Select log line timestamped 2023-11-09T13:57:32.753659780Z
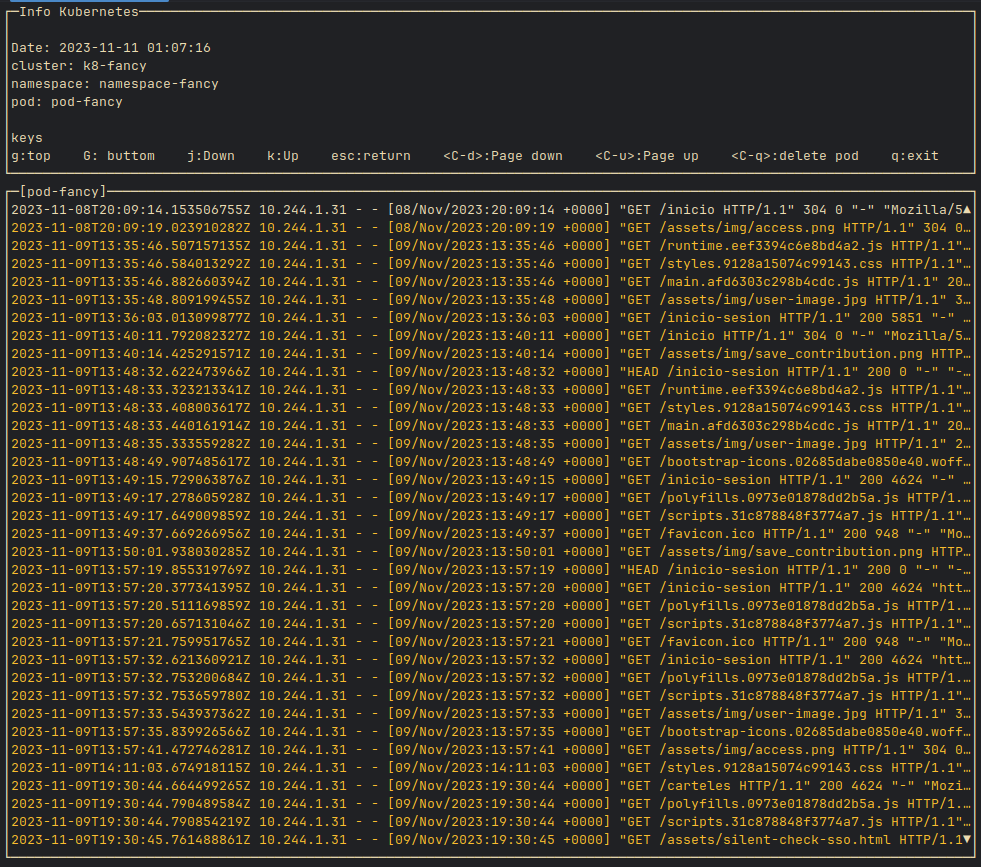981x867 pixels. [490, 696]
